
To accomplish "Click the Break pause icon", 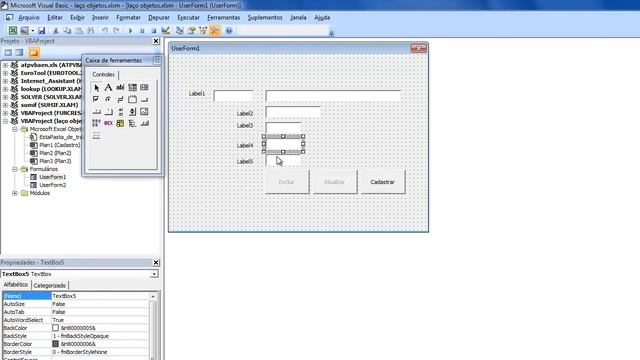I will point(142,31).
